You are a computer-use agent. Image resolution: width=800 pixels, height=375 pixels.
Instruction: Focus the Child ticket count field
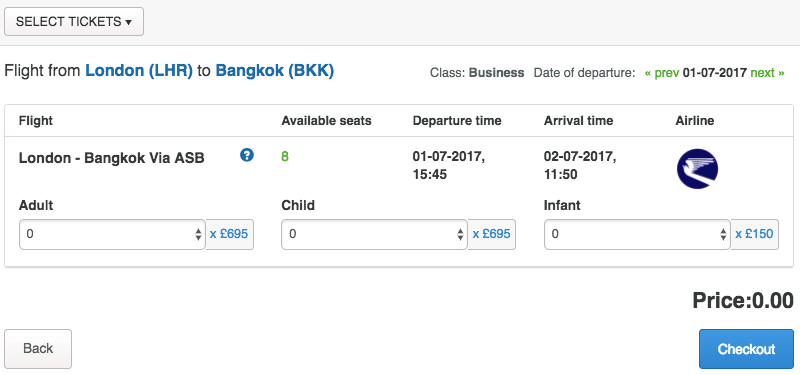click(374, 234)
